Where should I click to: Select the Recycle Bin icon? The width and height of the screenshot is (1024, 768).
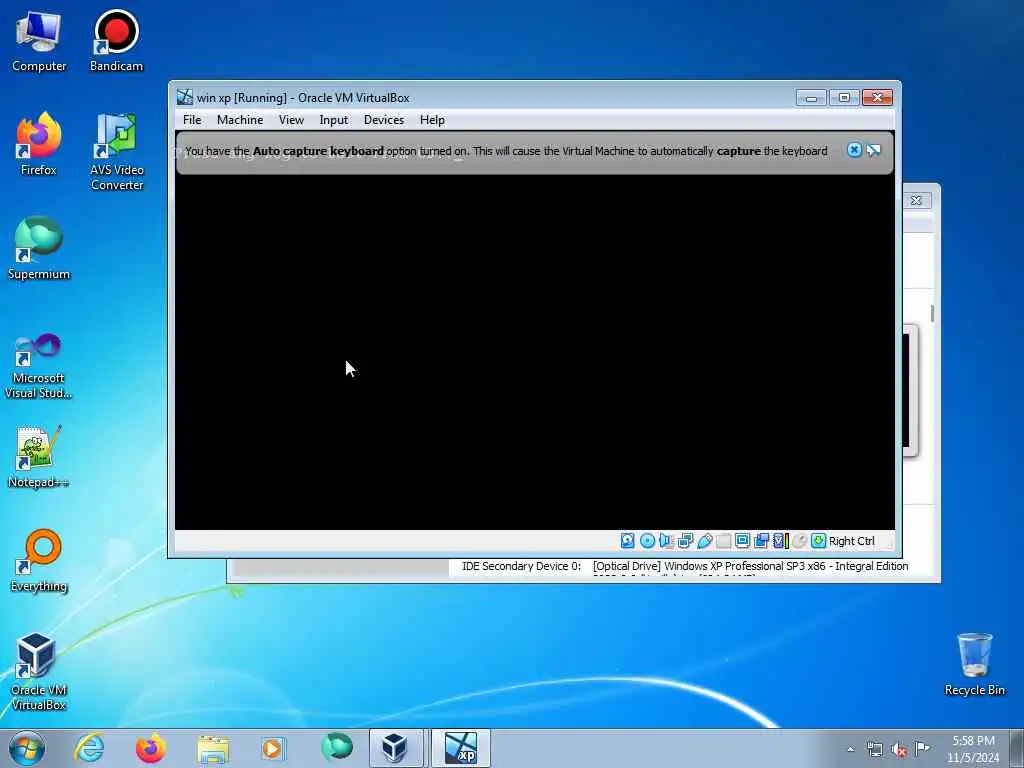[974, 665]
